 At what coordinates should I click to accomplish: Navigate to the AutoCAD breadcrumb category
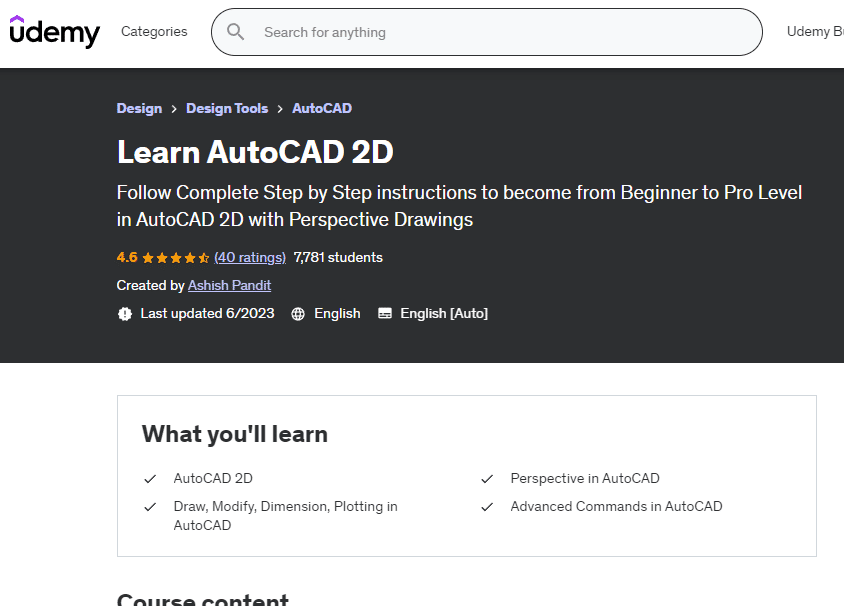click(x=322, y=109)
